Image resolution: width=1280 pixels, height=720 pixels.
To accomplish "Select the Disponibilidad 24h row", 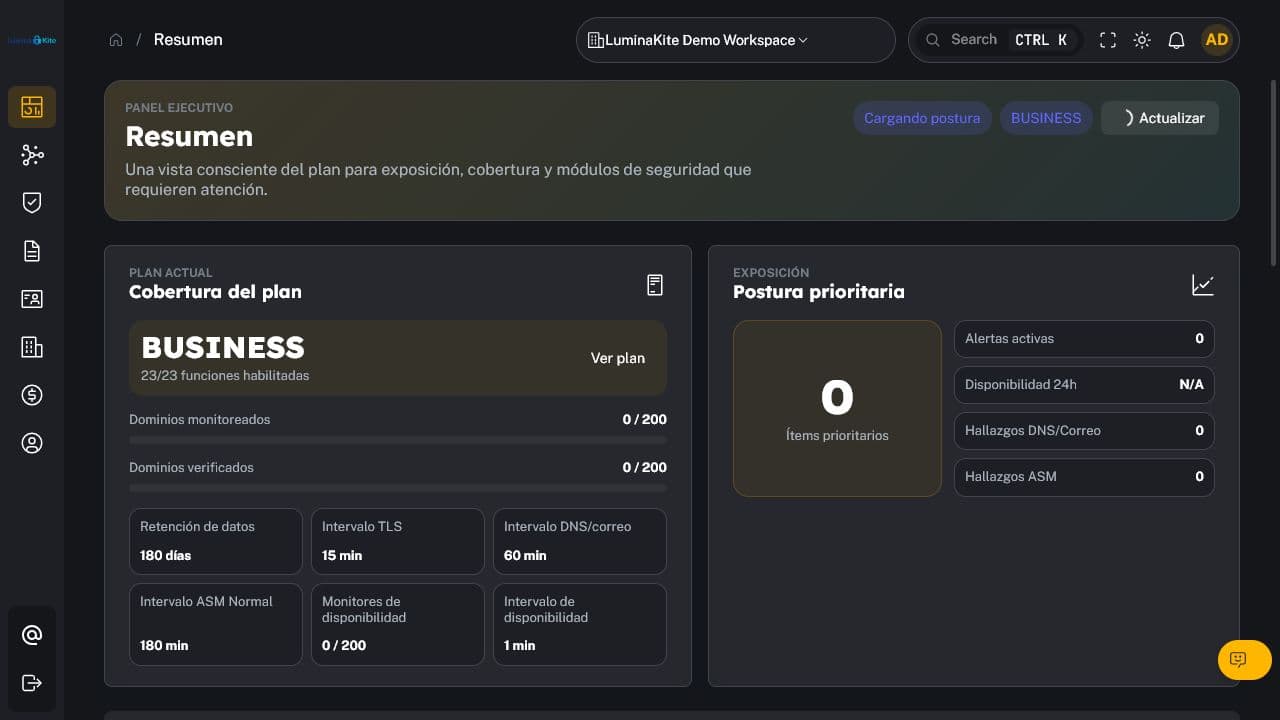I will [1084, 385].
